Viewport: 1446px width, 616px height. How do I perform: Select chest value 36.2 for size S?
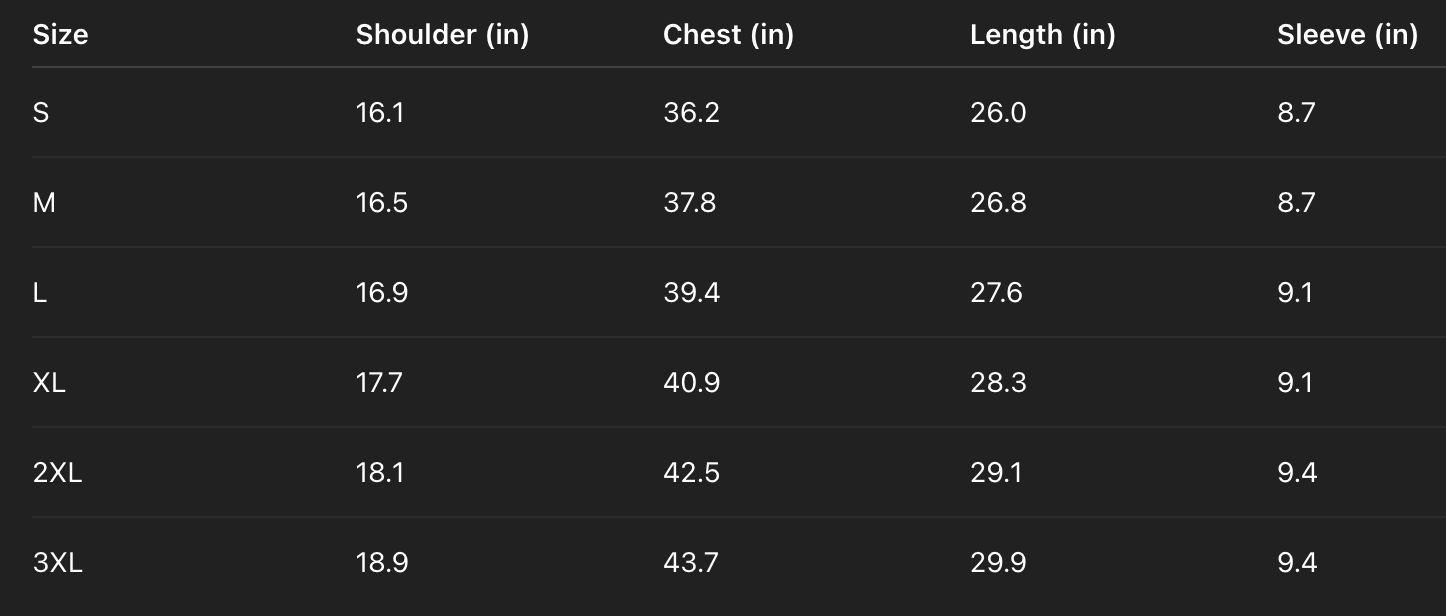pyautogui.click(x=691, y=113)
